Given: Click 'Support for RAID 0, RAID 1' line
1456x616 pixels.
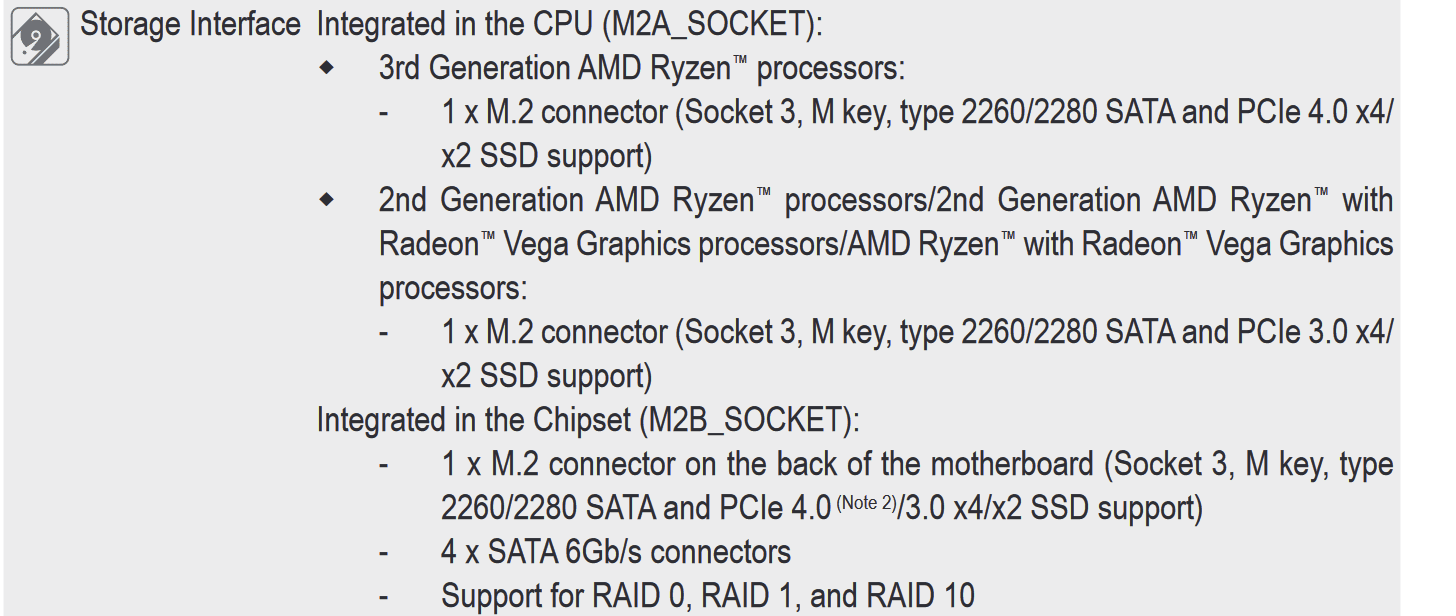Looking at the screenshot, I should tap(708, 596).
